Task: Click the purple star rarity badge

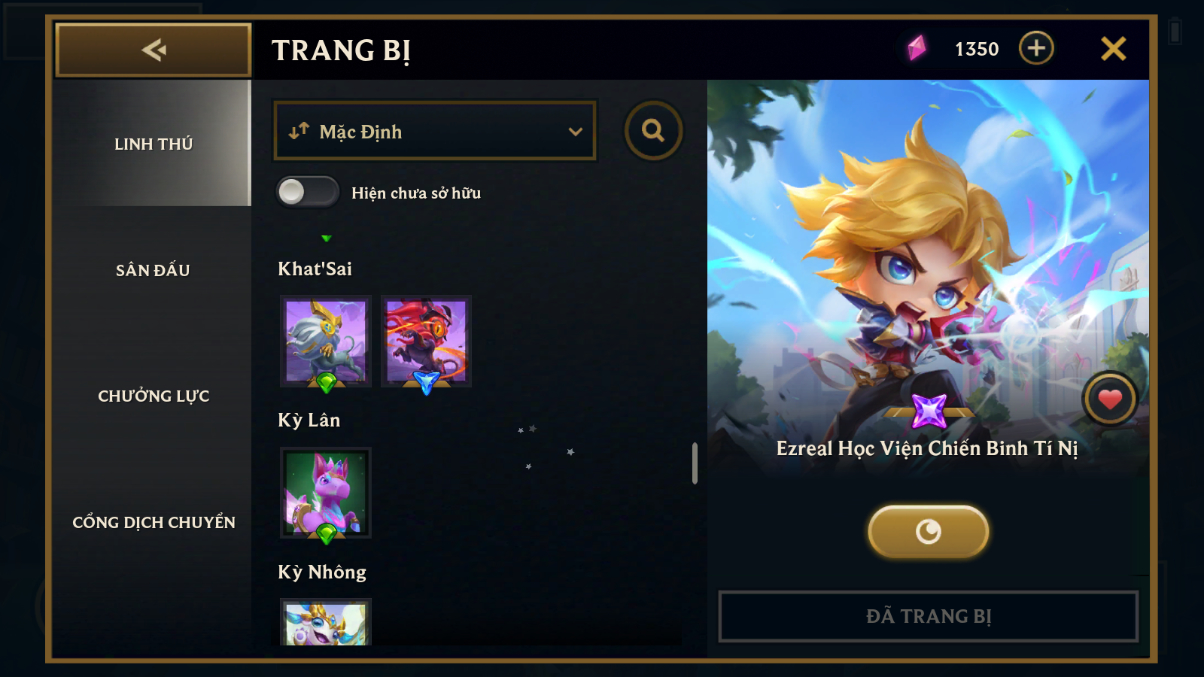Action: 929,411
